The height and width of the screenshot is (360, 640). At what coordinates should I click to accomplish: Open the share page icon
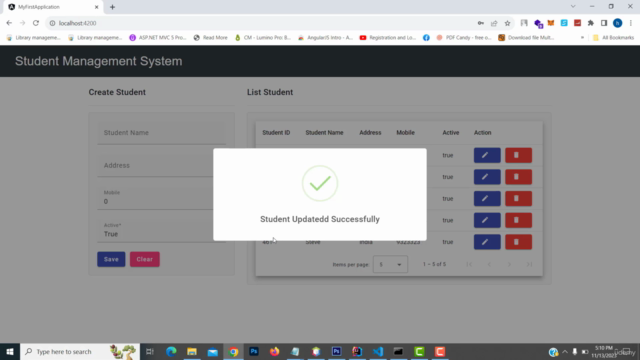click(x=494, y=23)
